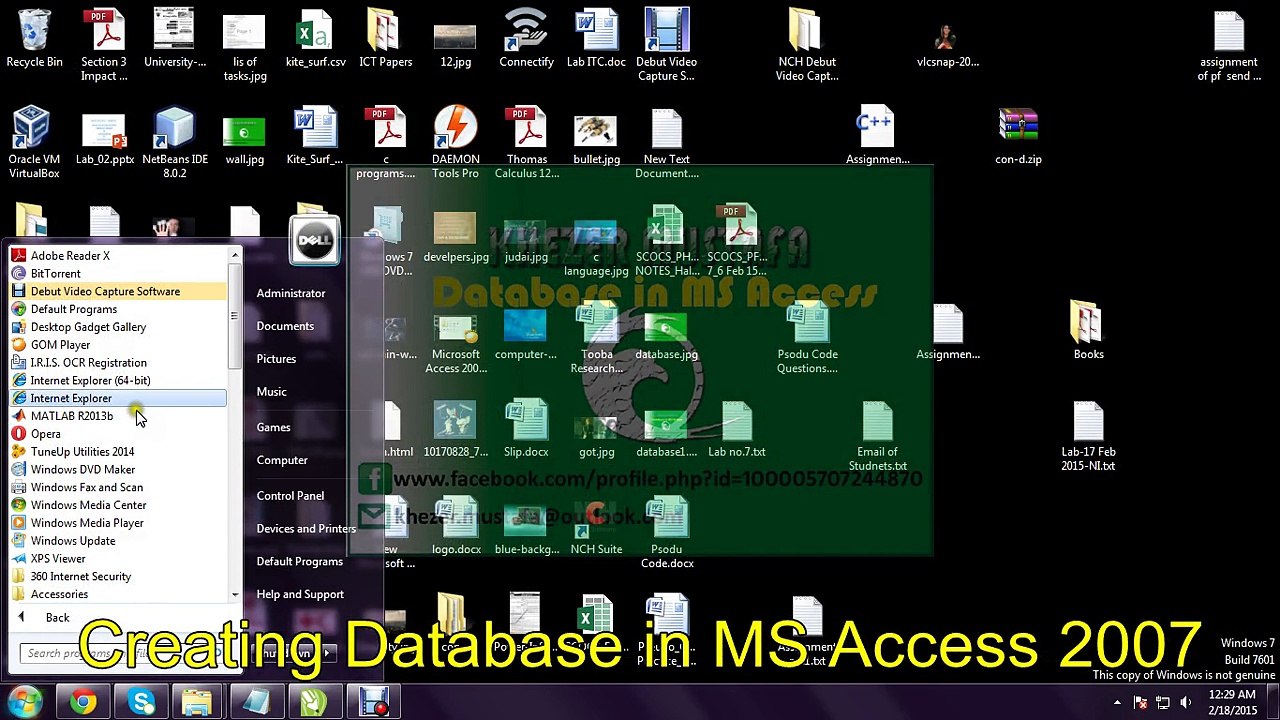Open Games from the Start menu
1280x720 pixels.
273,427
